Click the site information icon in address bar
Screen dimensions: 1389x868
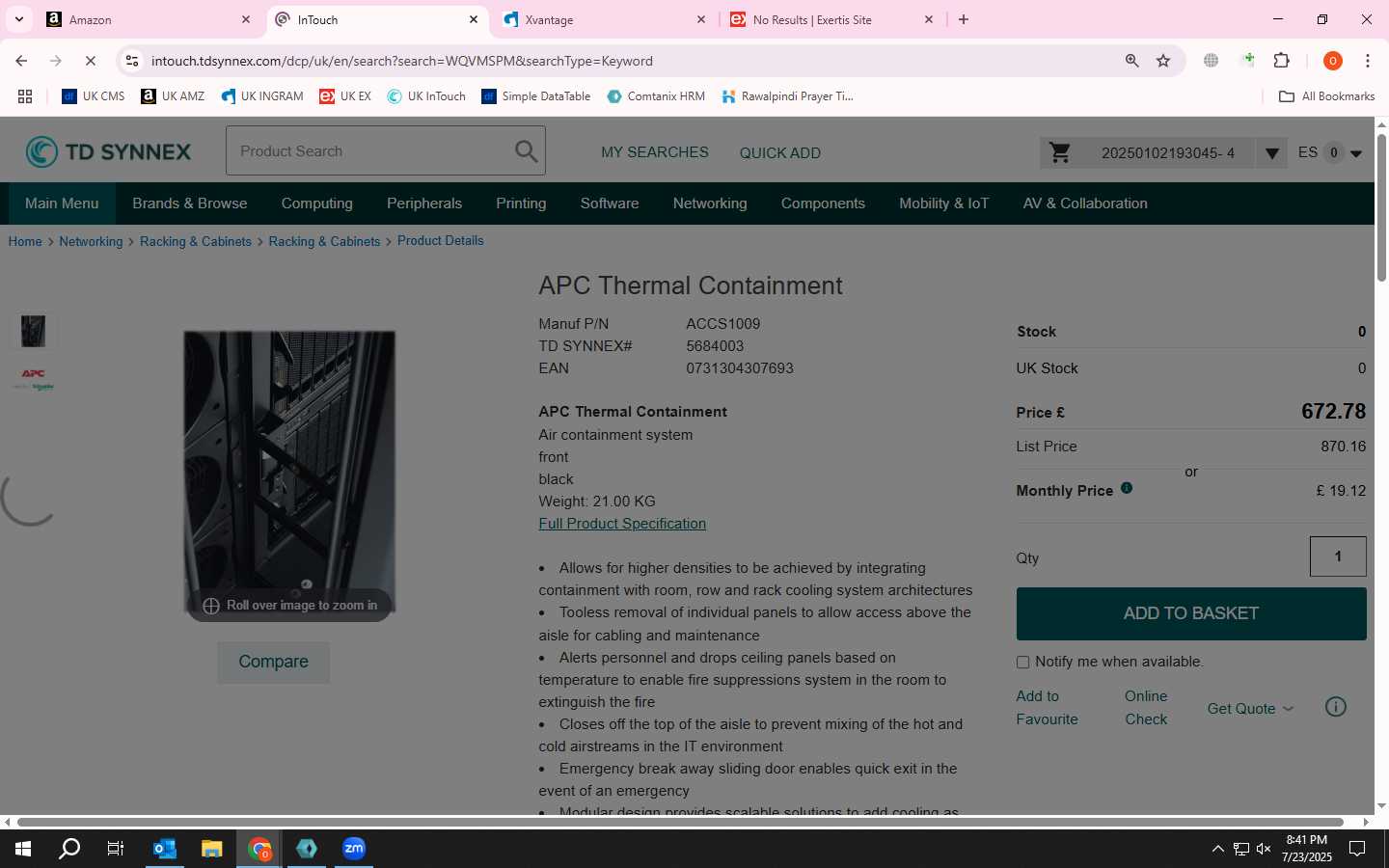[x=132, y=61]
